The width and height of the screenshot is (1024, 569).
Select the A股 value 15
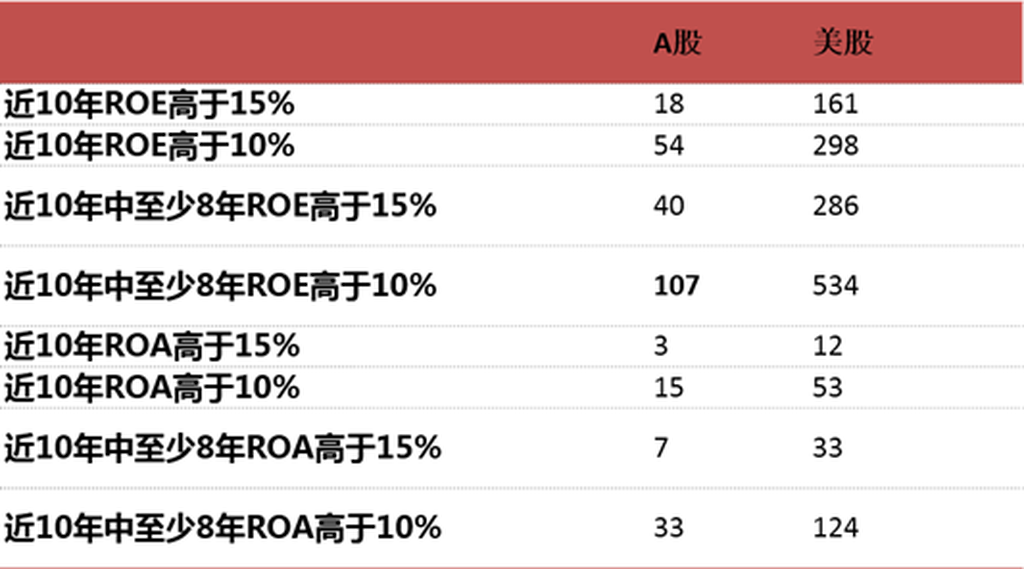[x=669, y=387]
